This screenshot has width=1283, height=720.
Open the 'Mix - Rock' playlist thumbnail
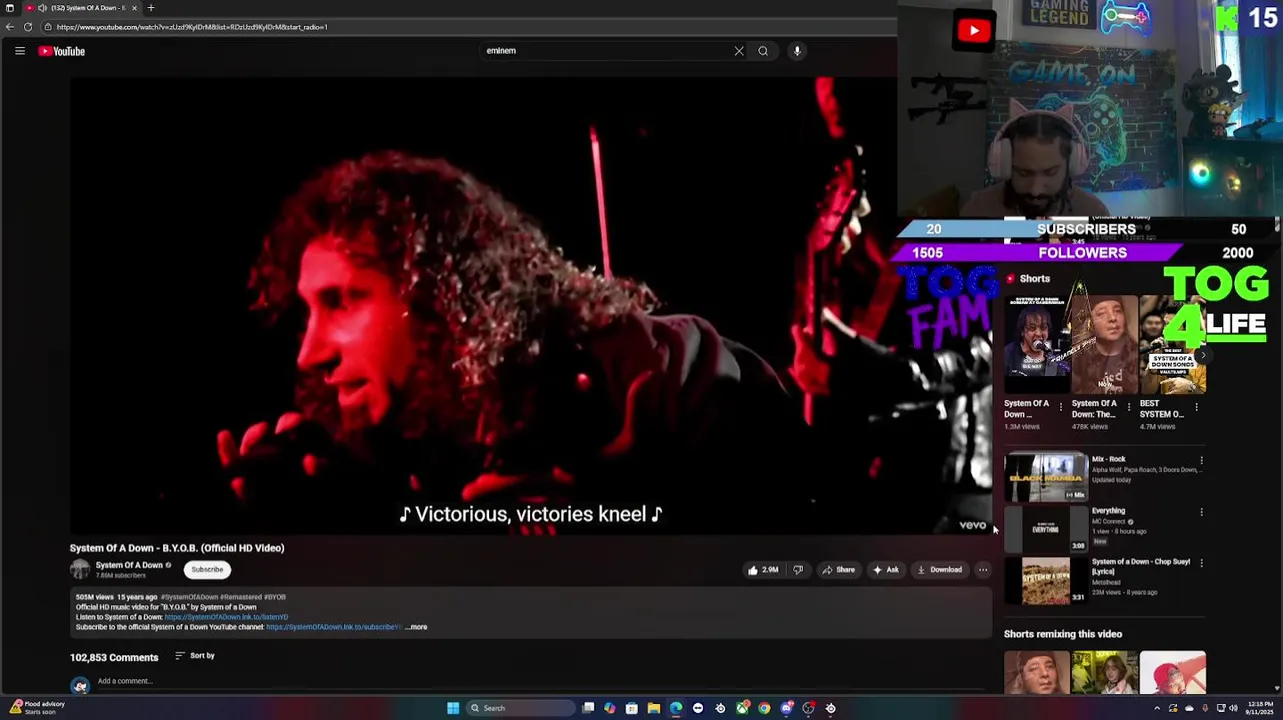click(x=1045, y=476)
